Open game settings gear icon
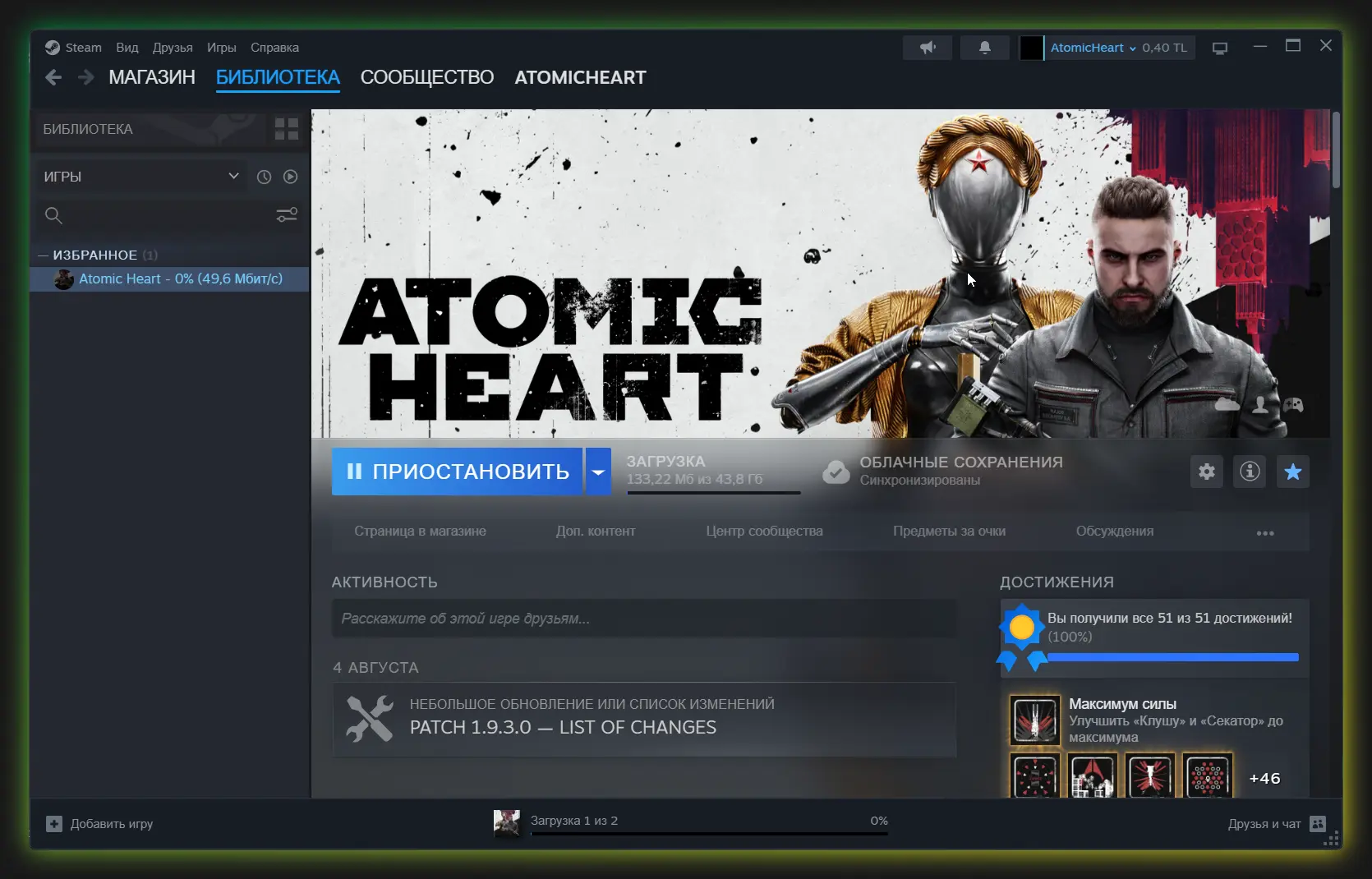Viewport: 1372px width, 879px height. click(1206, 472)
